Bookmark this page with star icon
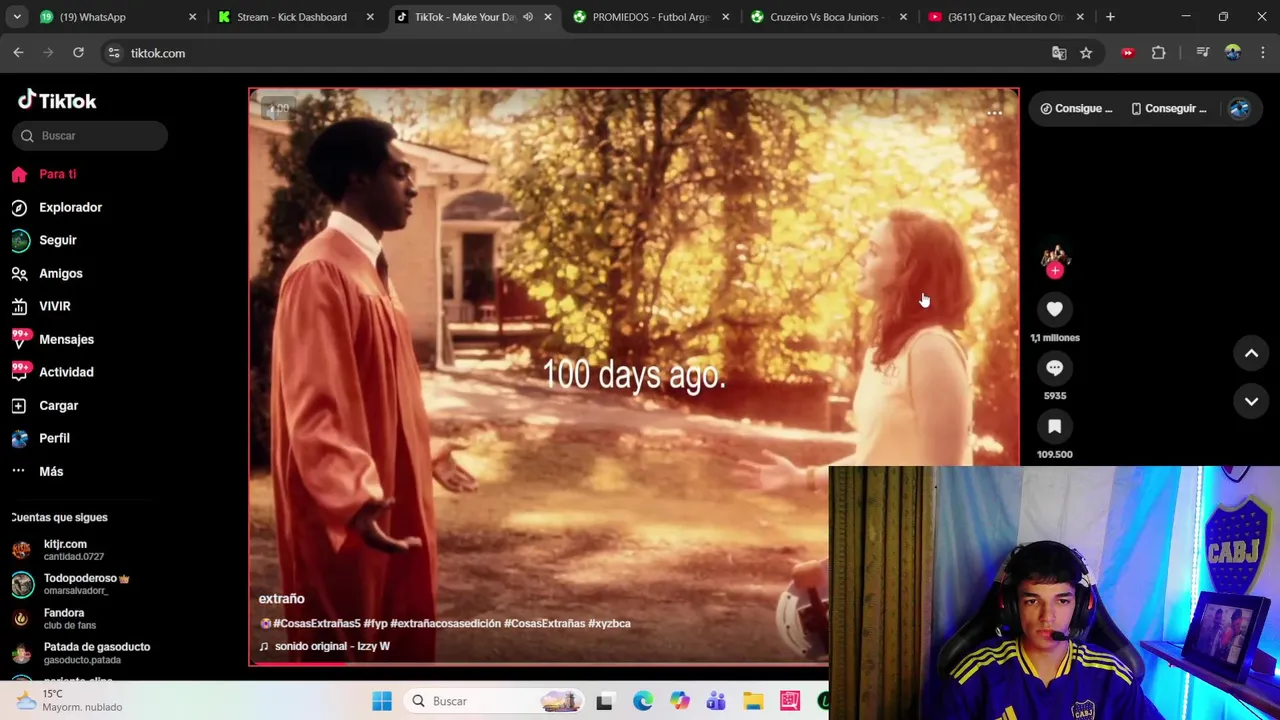Image resolution: width=1280 pixels, height=720 pixels. pos(1086,53)
